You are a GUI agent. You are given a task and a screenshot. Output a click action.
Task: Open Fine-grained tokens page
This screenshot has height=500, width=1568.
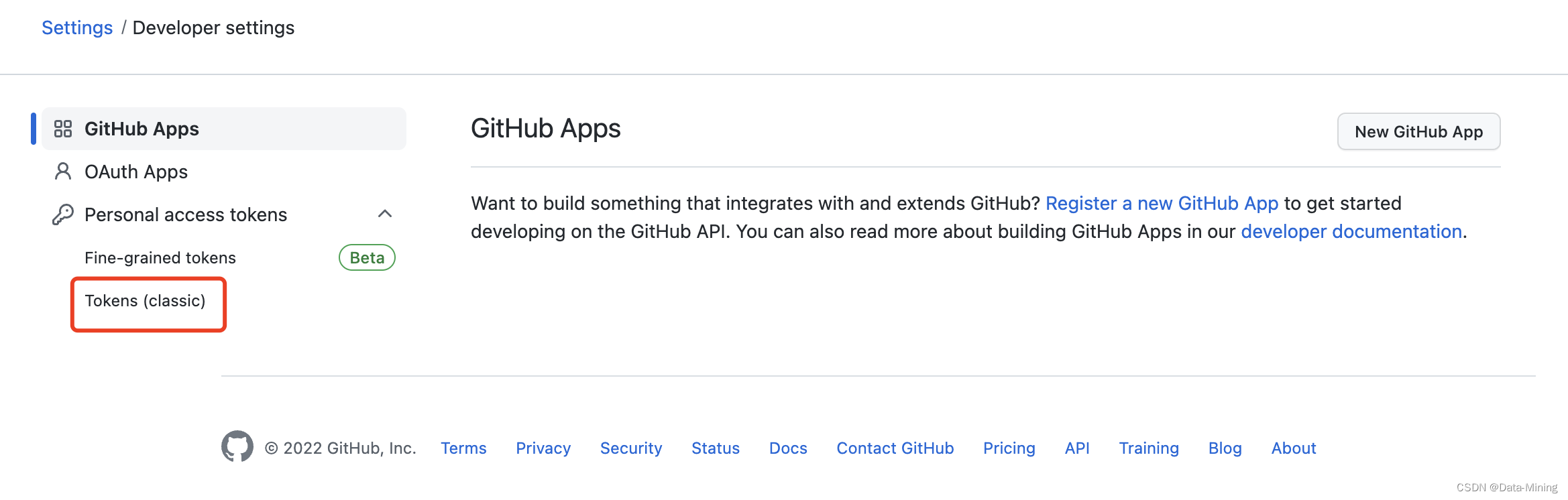(x=160, y=257)
